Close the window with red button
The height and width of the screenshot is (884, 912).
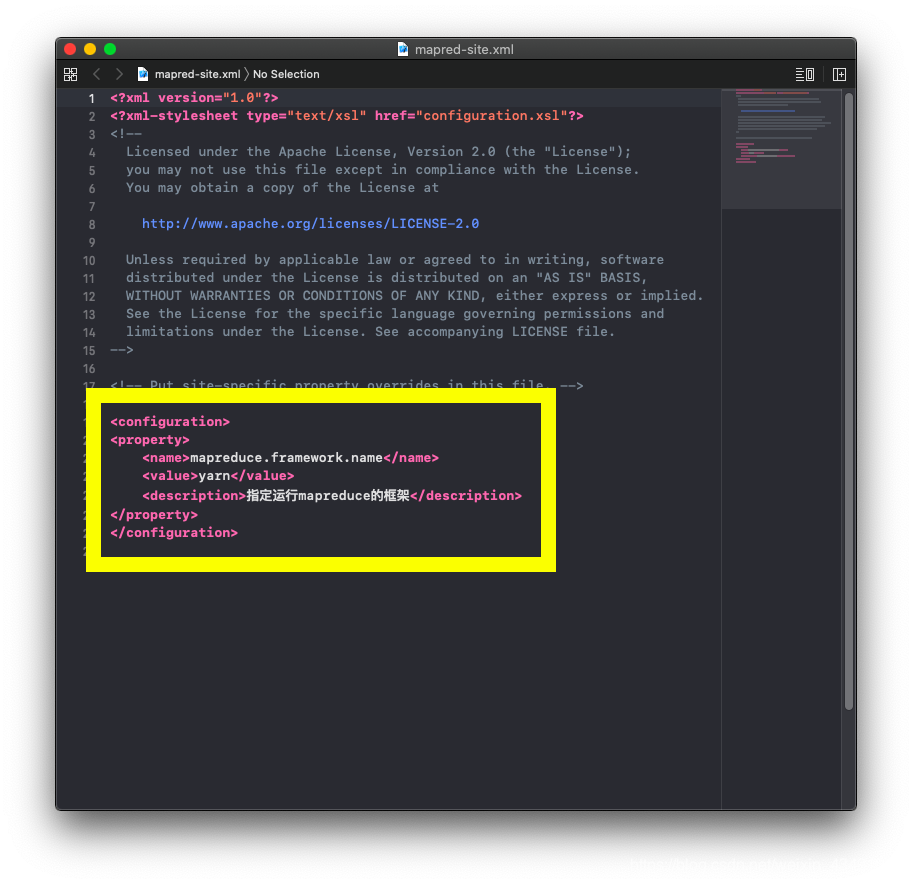click(70, 49)
